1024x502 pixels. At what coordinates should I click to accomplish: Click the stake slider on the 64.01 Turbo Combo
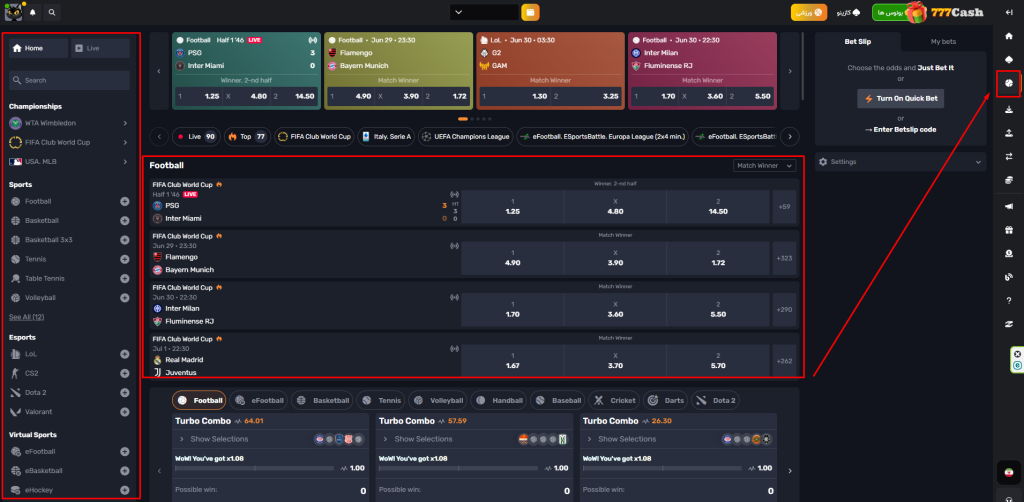pos(255,468)
